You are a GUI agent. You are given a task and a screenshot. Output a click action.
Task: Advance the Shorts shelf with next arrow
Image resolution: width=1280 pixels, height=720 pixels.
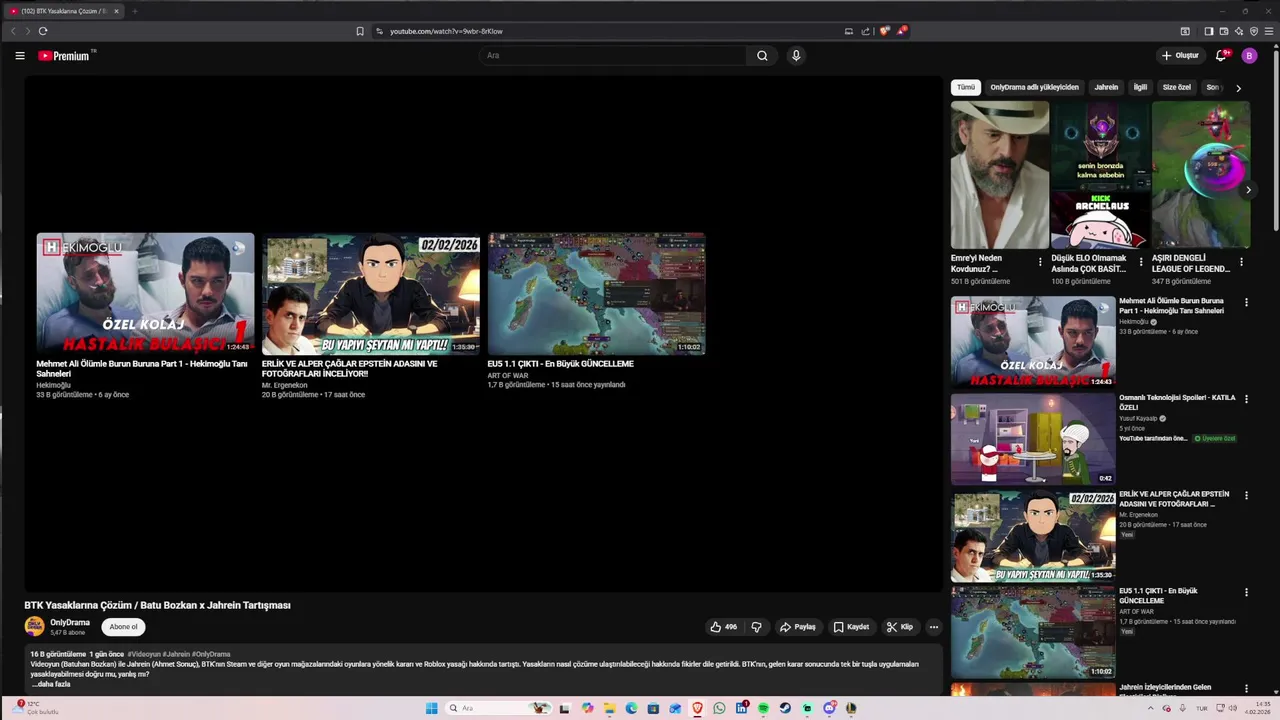pos(1248,190)
